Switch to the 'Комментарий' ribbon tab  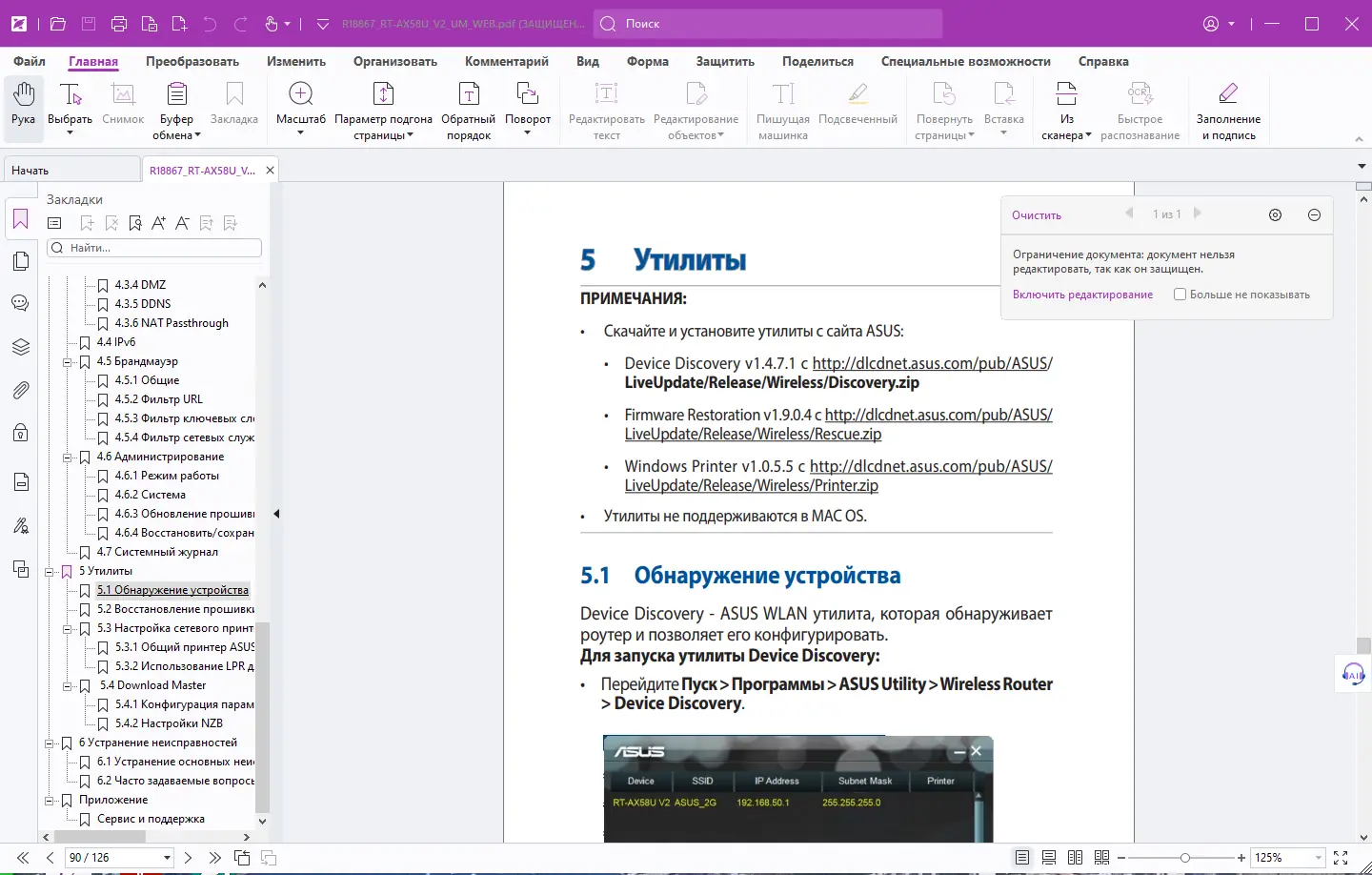506,61
